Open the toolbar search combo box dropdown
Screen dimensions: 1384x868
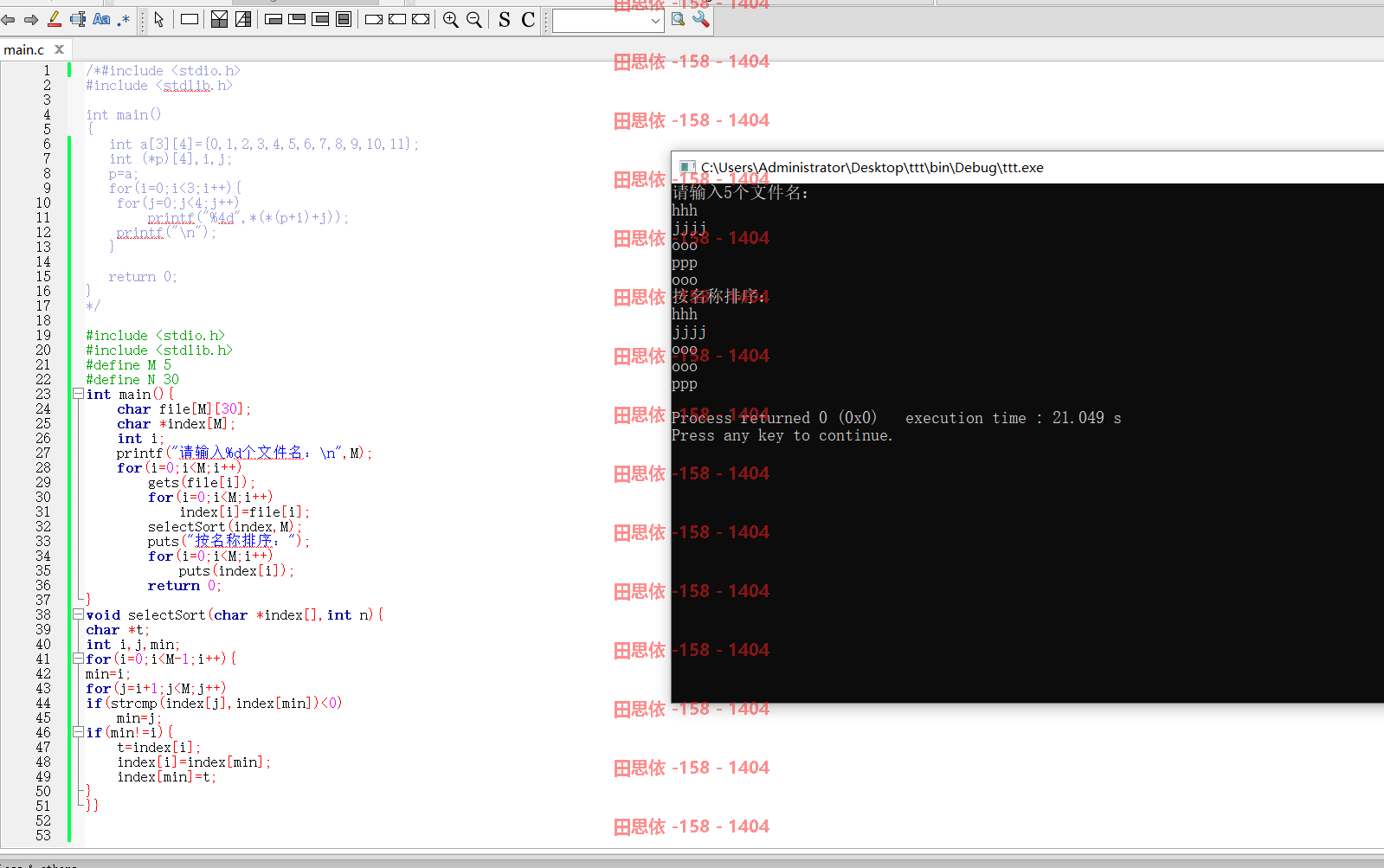pyautogui.click(x=655, y=20)
